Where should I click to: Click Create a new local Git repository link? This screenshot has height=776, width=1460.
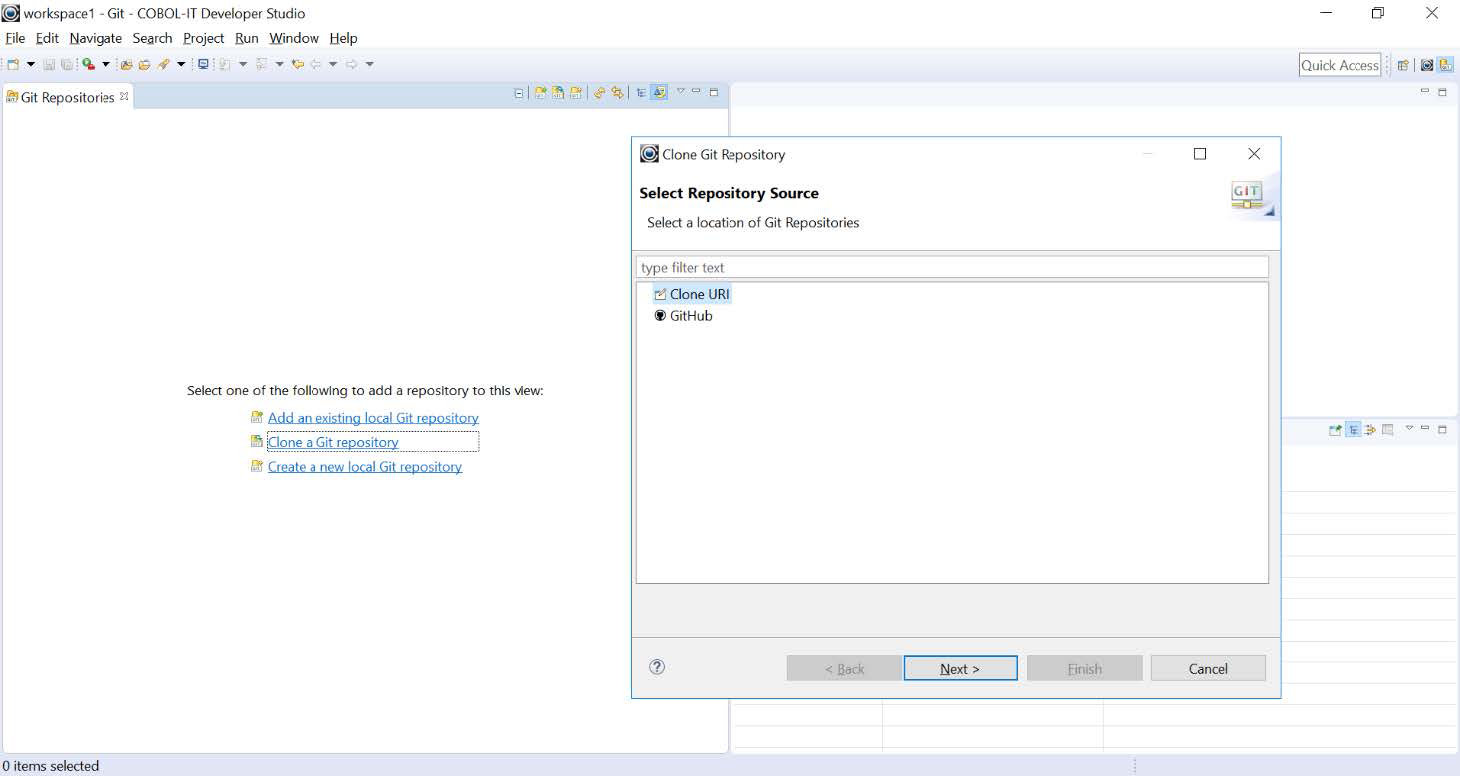364,467
